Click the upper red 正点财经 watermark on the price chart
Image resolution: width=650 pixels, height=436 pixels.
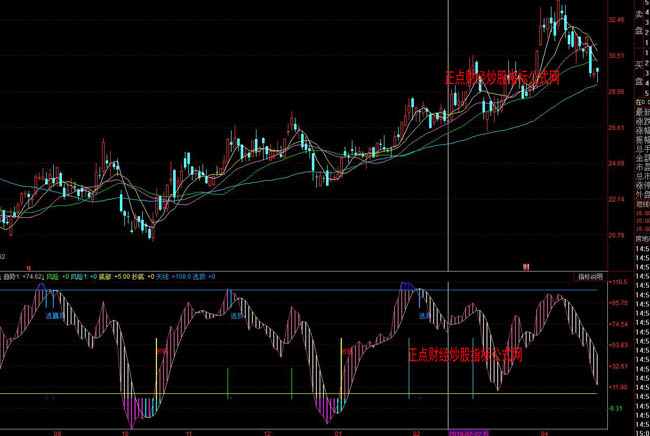pyautogui.click(x=502, y=77)
